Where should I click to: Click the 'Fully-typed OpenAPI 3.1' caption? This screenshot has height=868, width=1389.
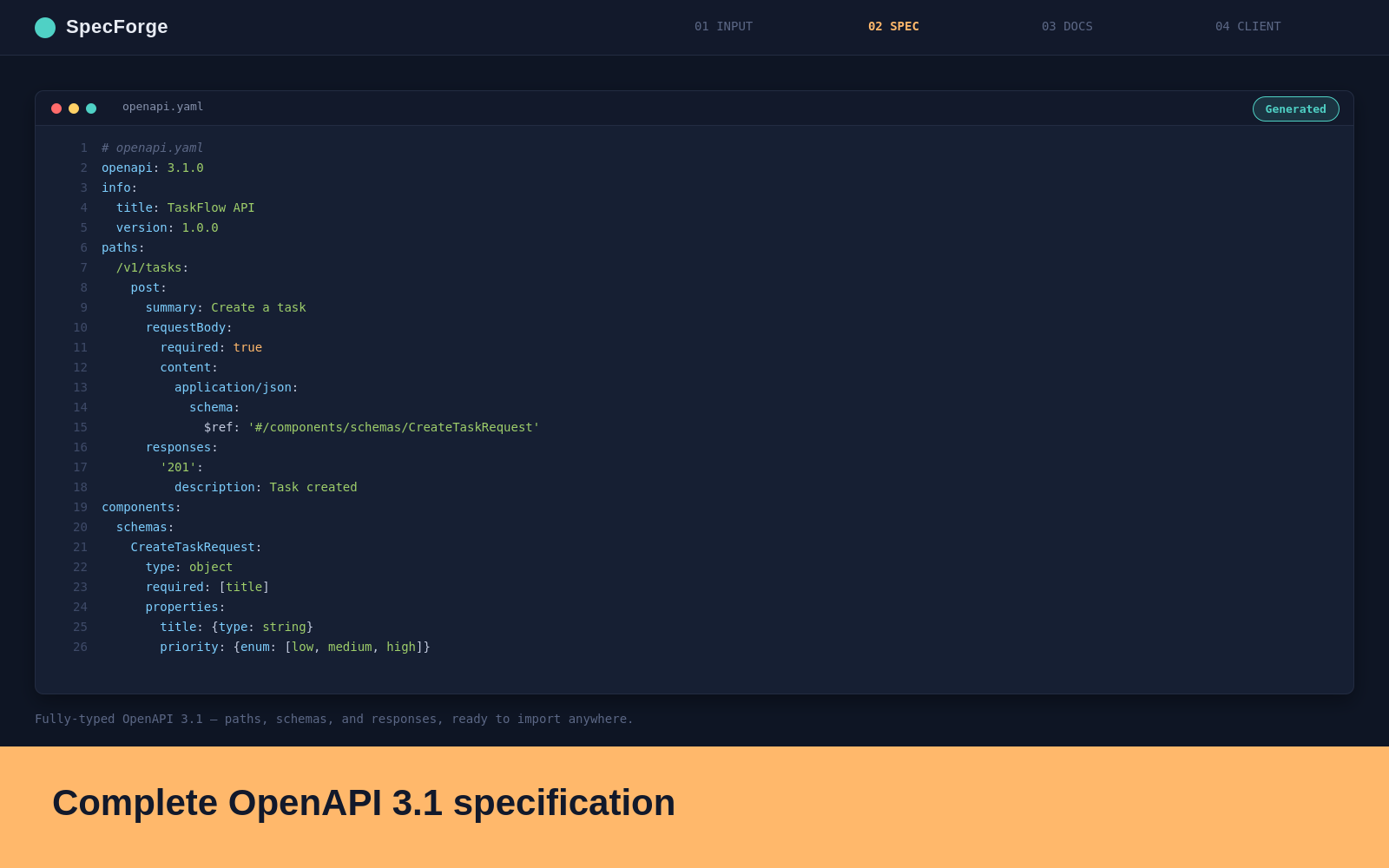334,719
